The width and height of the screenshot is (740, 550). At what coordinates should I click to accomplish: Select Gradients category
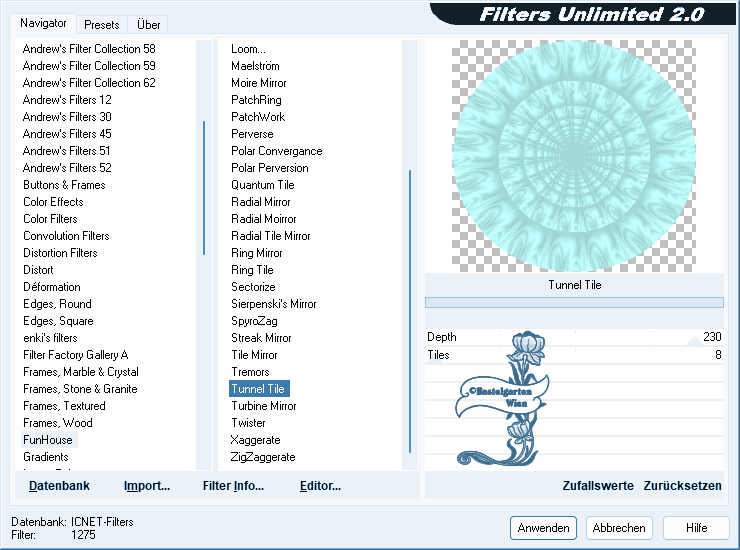[46, 457]
